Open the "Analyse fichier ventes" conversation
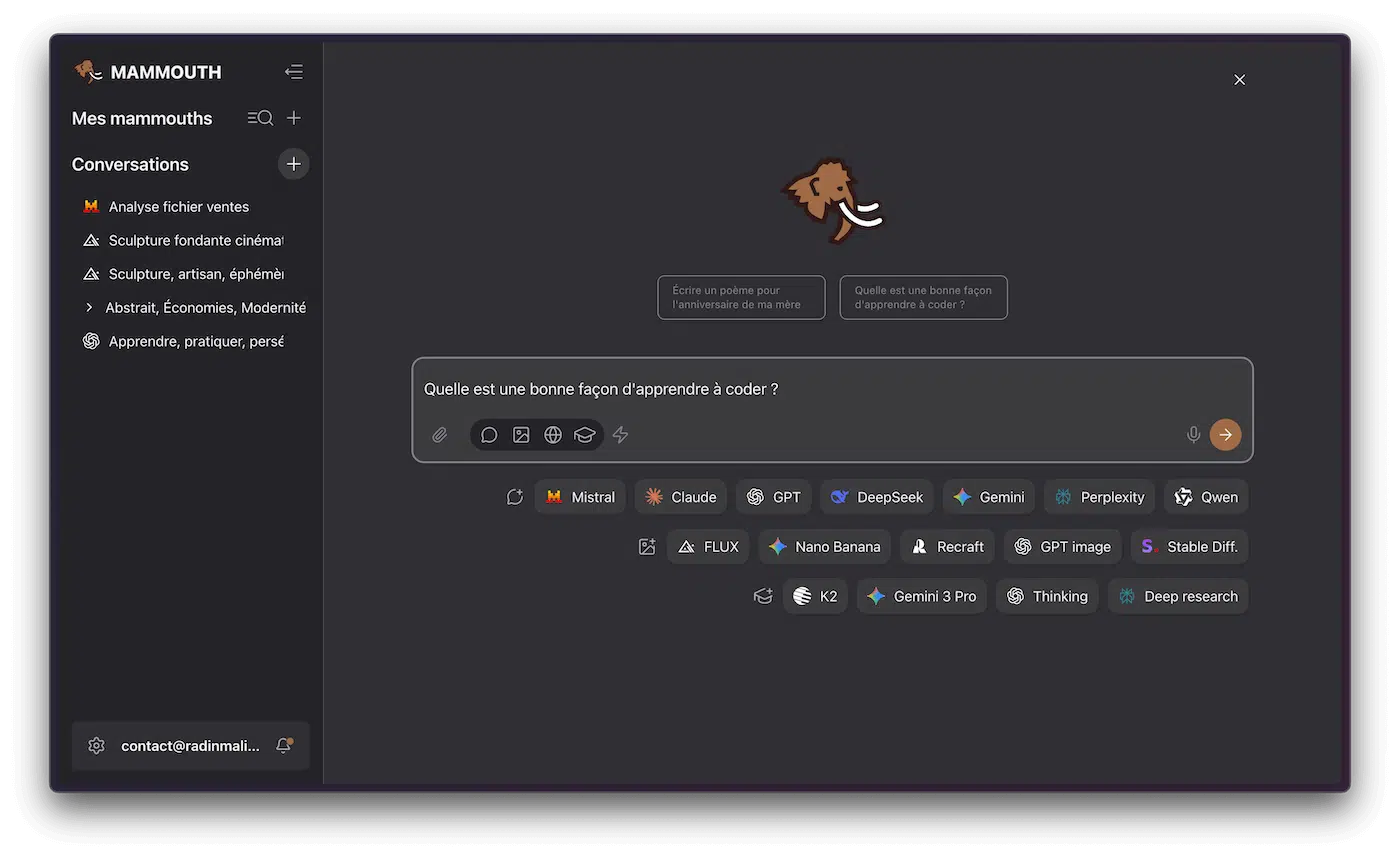This screenshot has height=858, width=1400. coord(179,206)
